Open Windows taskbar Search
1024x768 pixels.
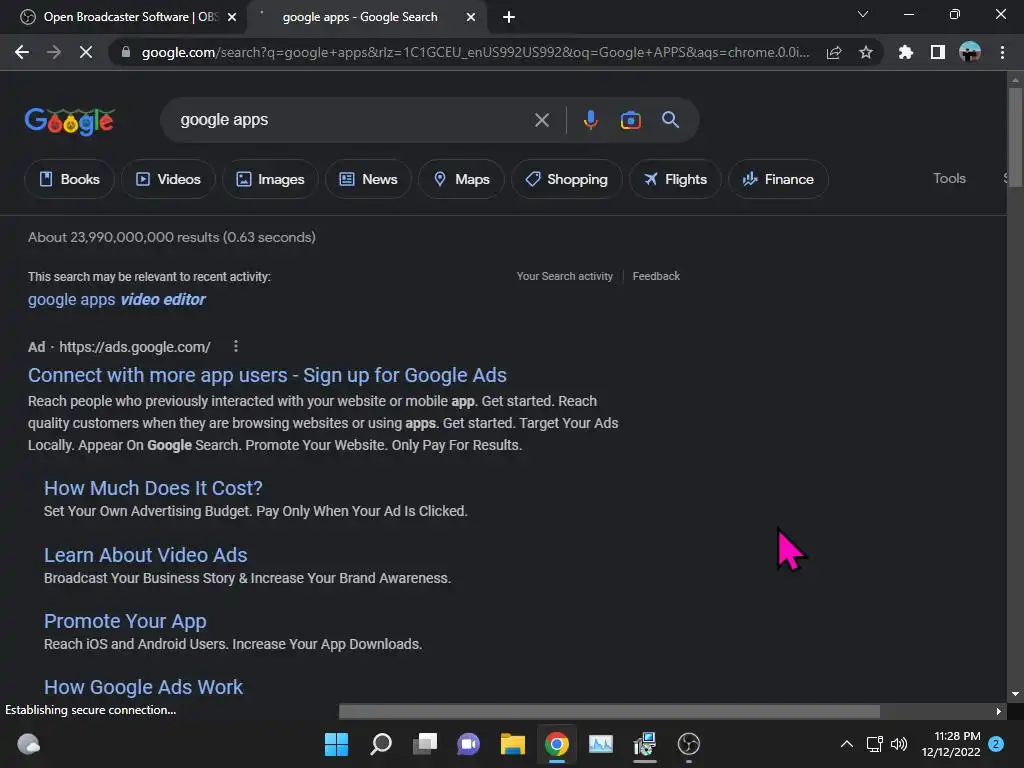click(381, 744)
